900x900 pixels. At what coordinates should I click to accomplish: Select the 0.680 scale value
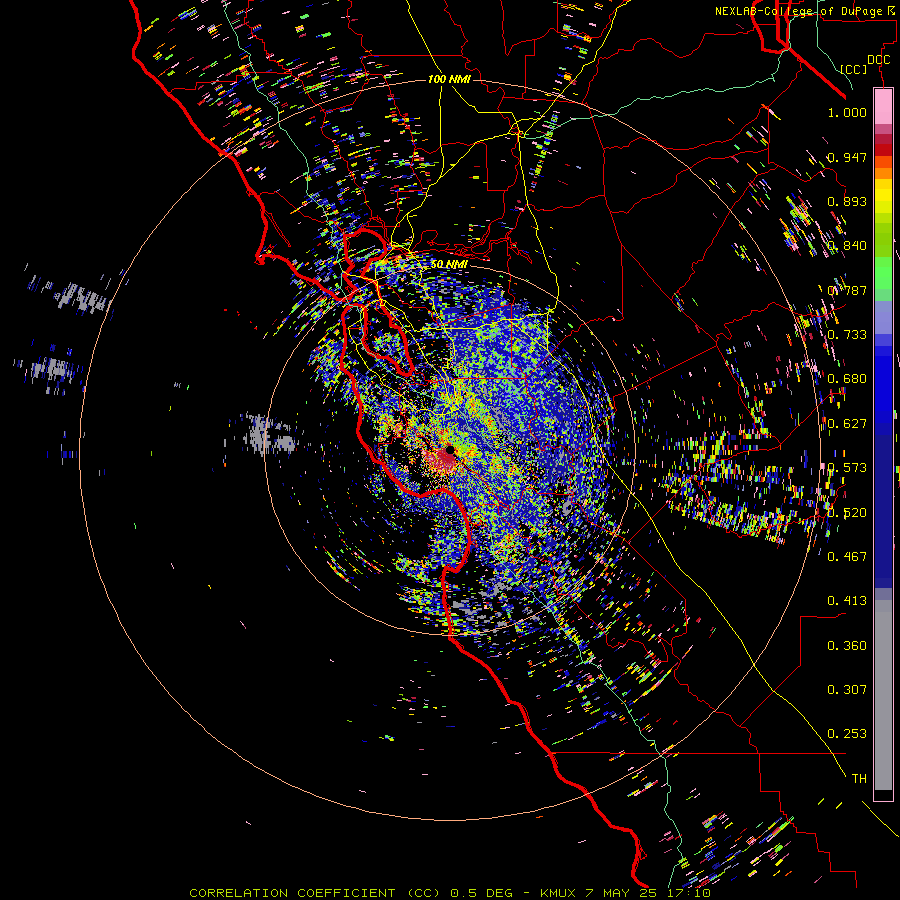coord(847,379)
